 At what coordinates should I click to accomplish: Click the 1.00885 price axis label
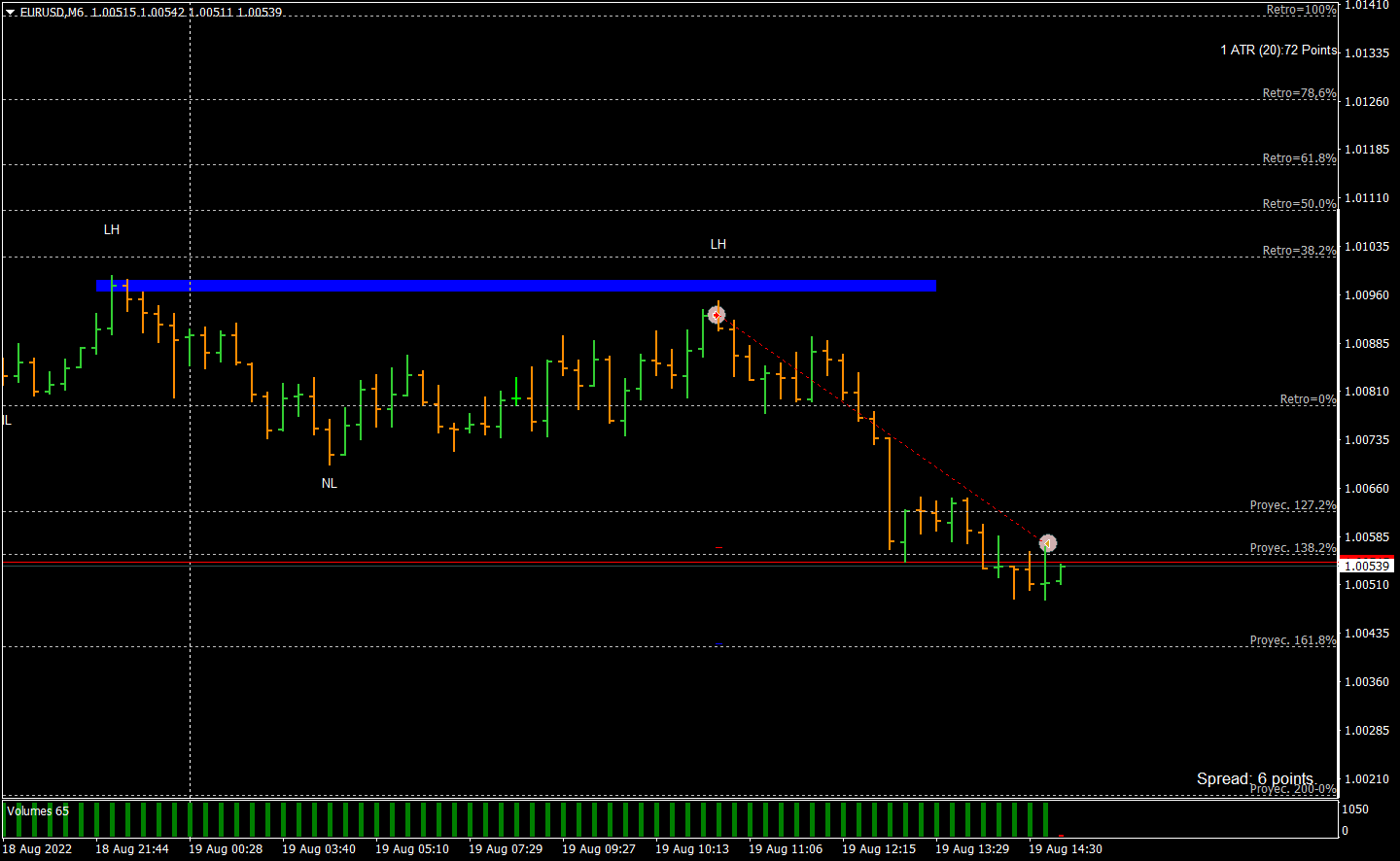click(x=1367, y=343)
